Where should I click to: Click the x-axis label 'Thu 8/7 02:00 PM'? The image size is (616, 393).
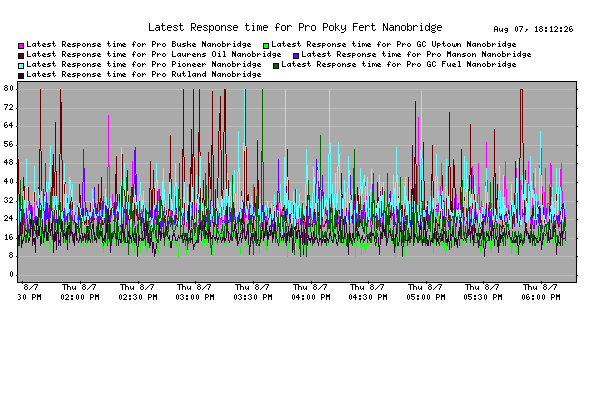click(x=80, y=292)
